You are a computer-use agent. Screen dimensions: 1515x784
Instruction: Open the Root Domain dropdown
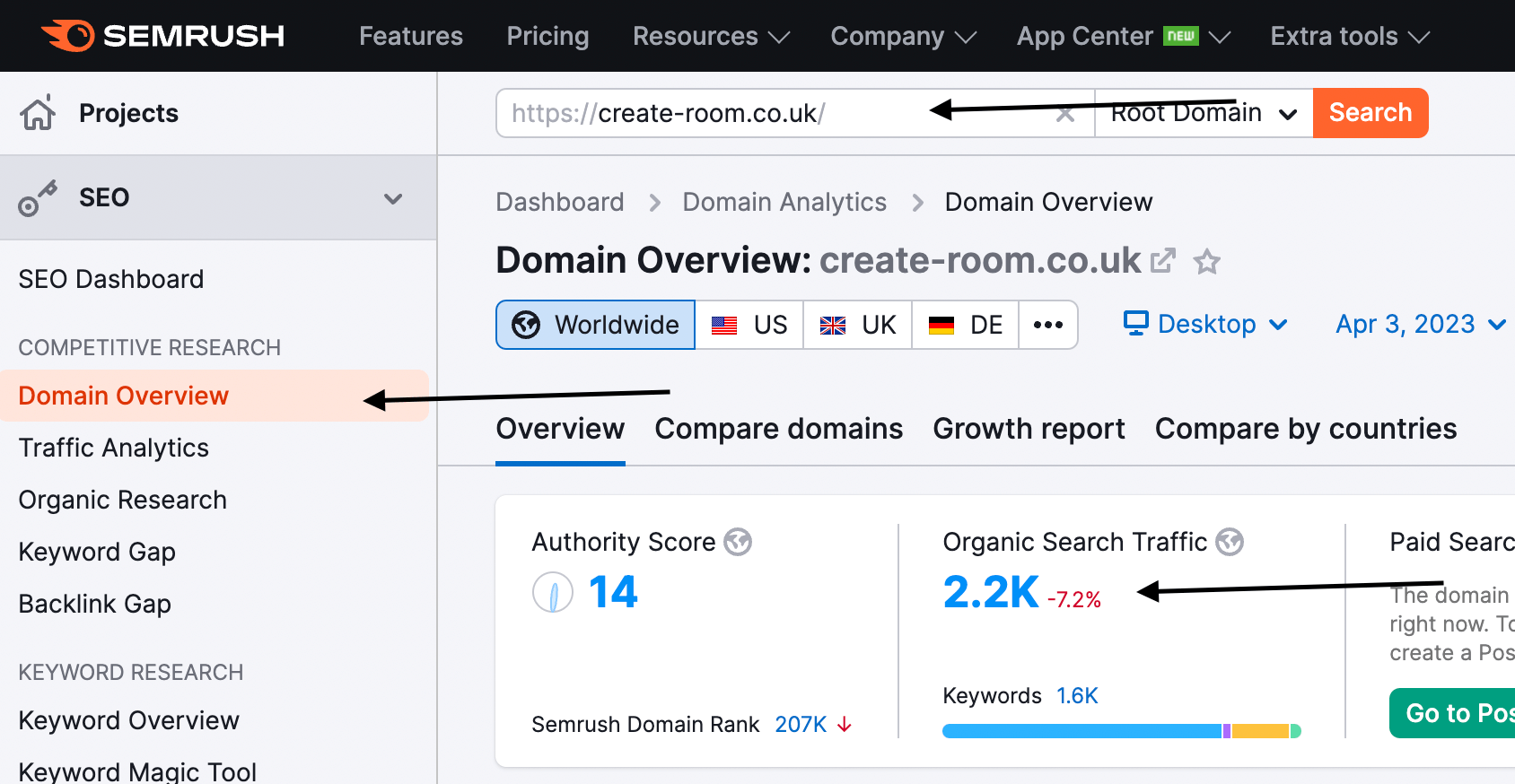[1204, 113]
